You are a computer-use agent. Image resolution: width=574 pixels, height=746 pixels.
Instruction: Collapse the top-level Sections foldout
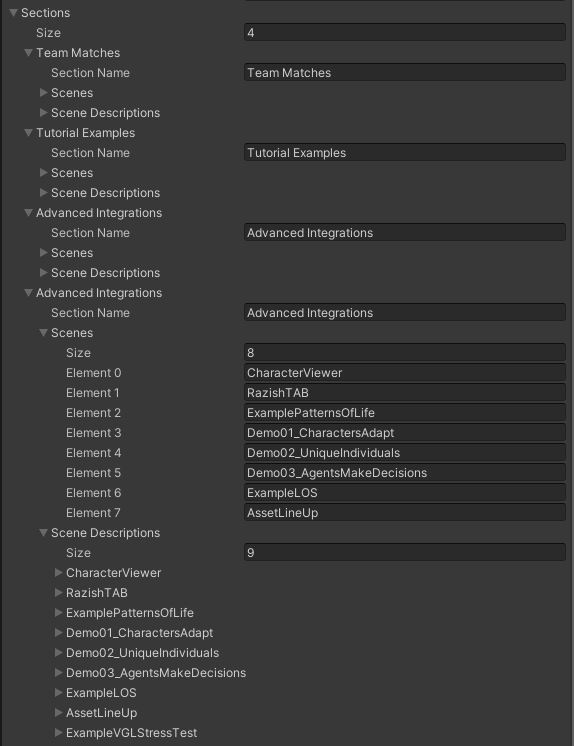[13, 13]
